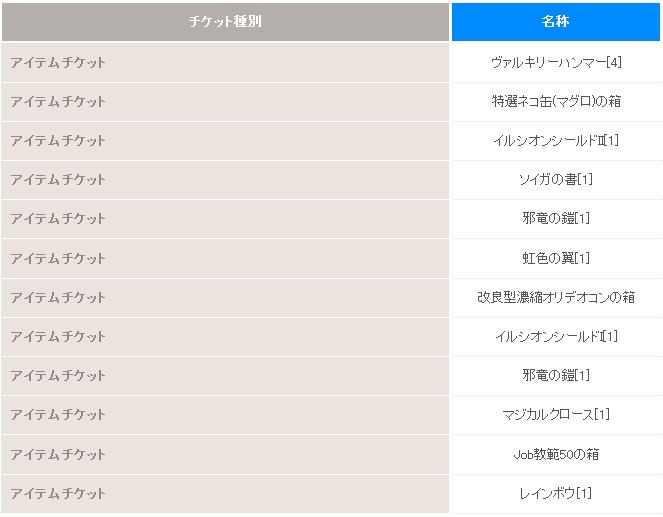Image resolution: width=663 pixels, height=517 pixels.
Task: Select レインボウ[1] item name
Action: 556,493
